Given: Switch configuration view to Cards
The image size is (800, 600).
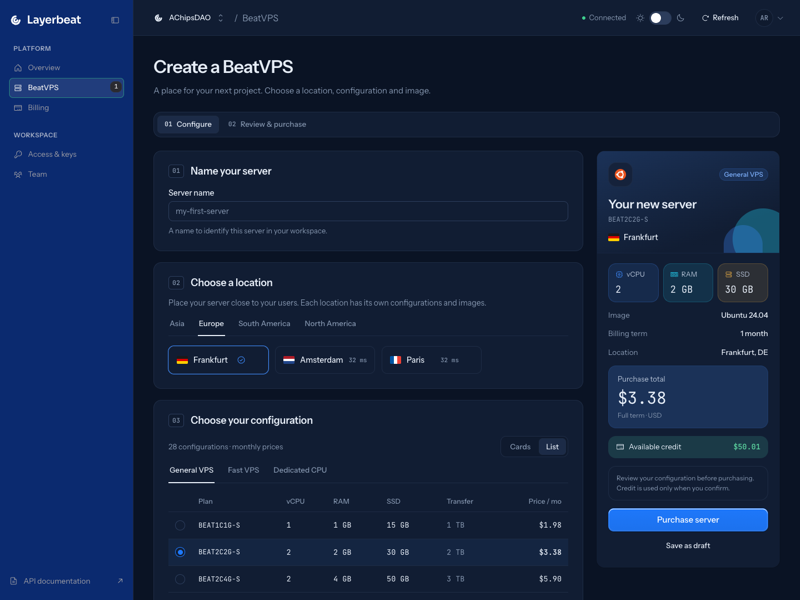Looking at the screenshot, I should pos(520,447).
